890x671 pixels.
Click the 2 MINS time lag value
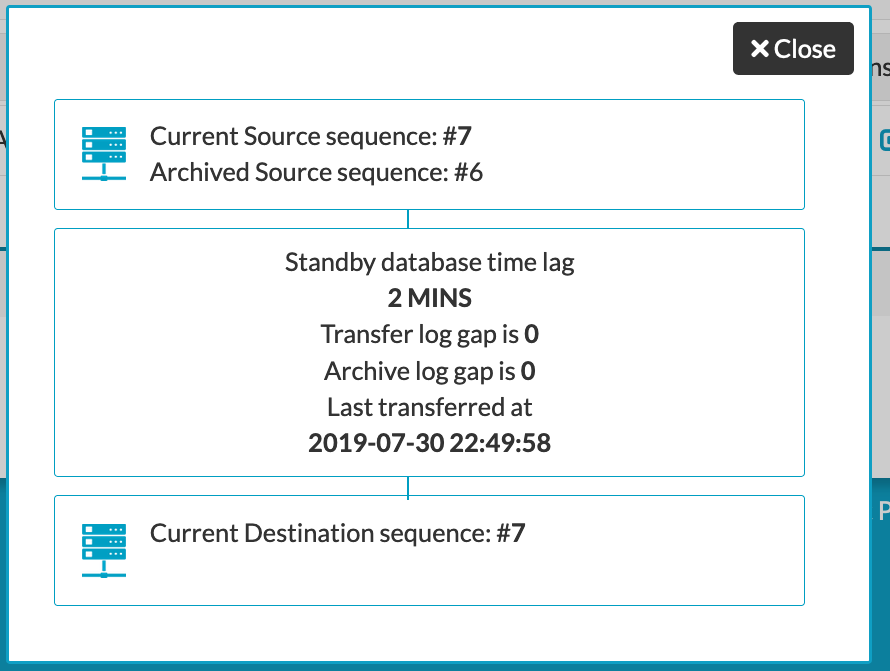click(x=429, y=298)
